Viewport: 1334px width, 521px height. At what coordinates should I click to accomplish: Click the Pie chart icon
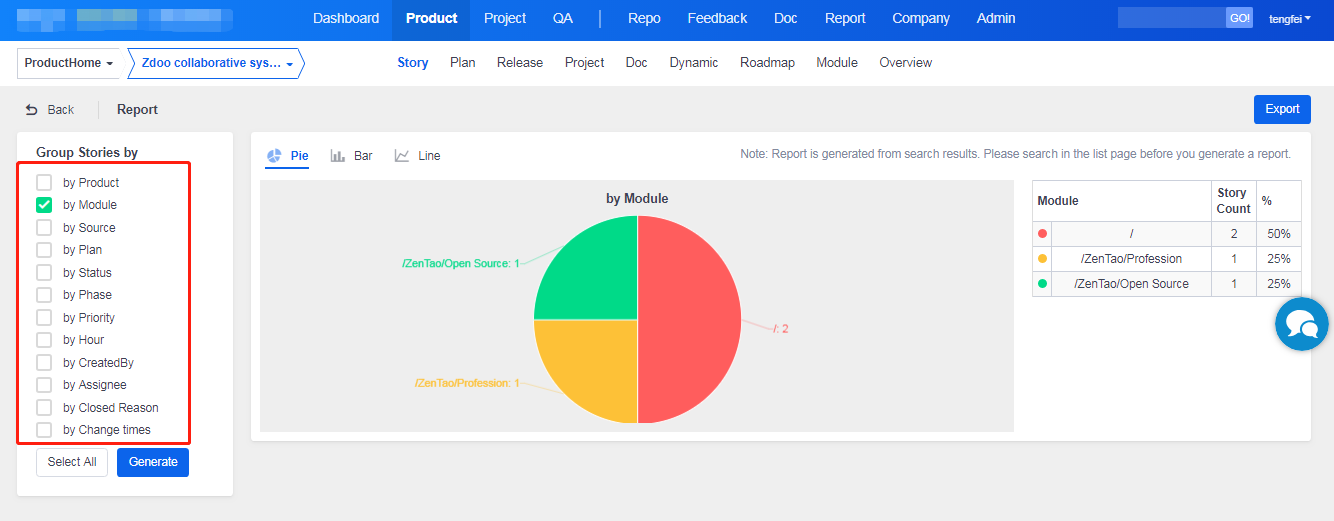pos(274,156)
